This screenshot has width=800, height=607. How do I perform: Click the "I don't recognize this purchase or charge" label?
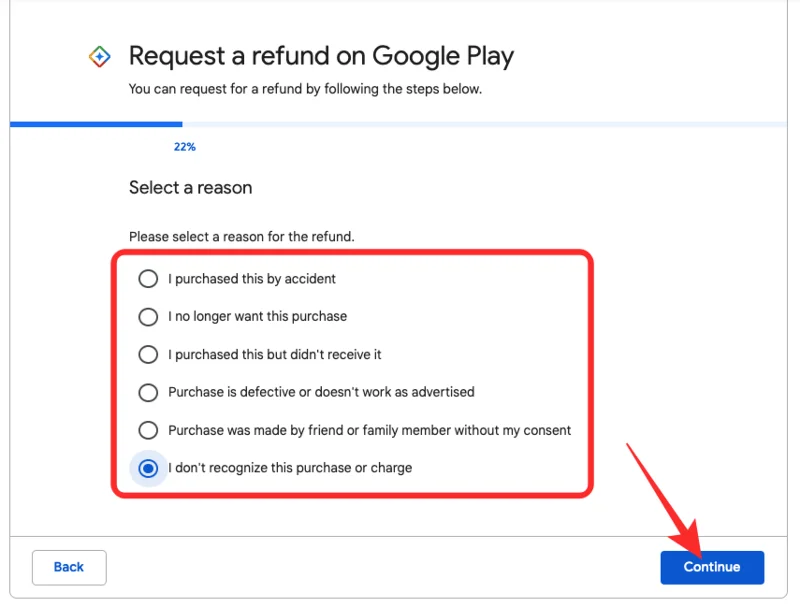point(290,468)
